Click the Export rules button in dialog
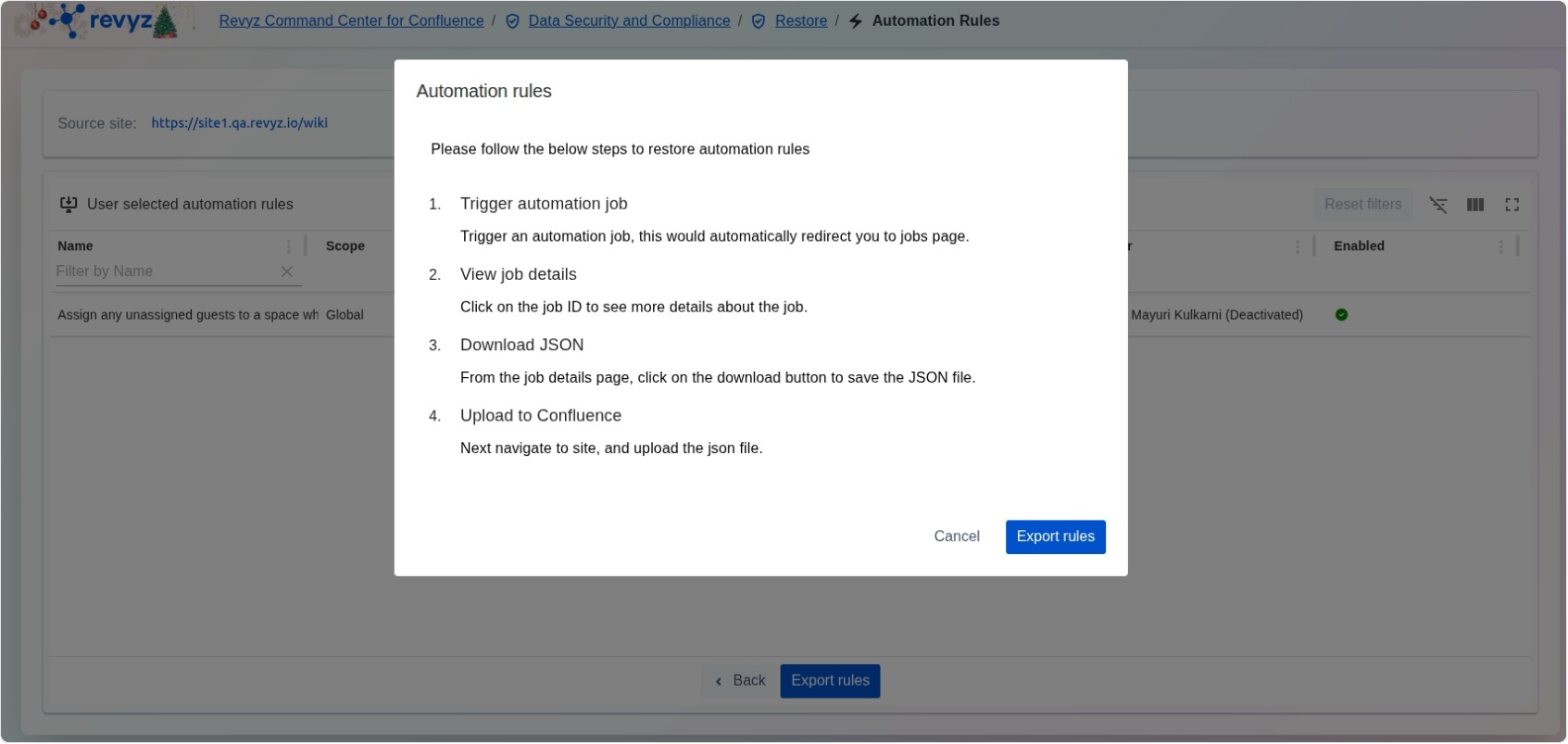Image resolution: width=1568 pixels, height=744 pixels. (1055, 536)
